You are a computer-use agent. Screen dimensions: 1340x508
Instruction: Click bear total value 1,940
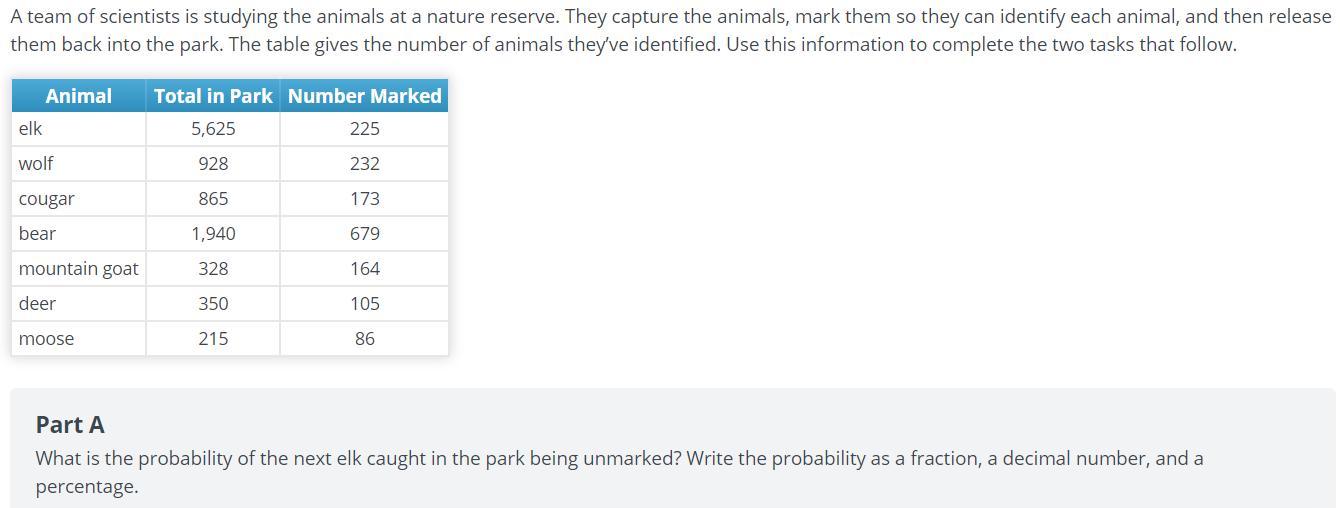coord(213,234)
